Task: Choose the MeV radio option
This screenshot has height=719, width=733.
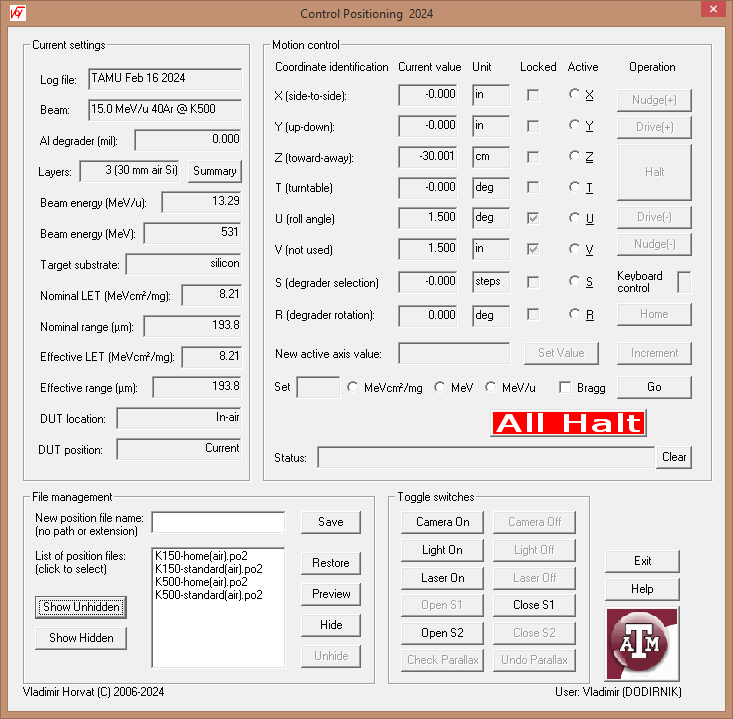Action: (439, 387)
